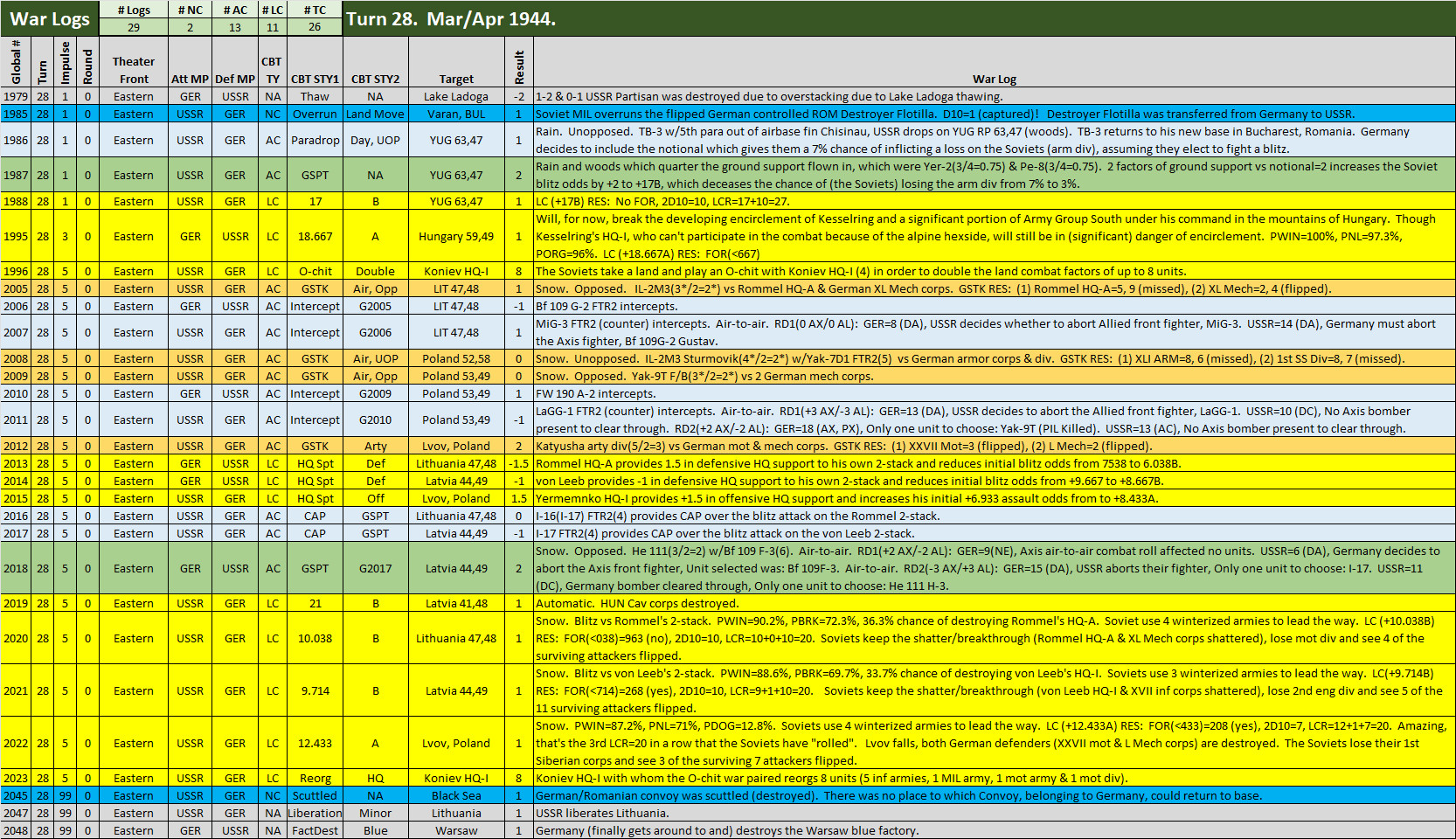
Task: Select the 'Hungary 59,49' target cell
Action: (456, 236)
